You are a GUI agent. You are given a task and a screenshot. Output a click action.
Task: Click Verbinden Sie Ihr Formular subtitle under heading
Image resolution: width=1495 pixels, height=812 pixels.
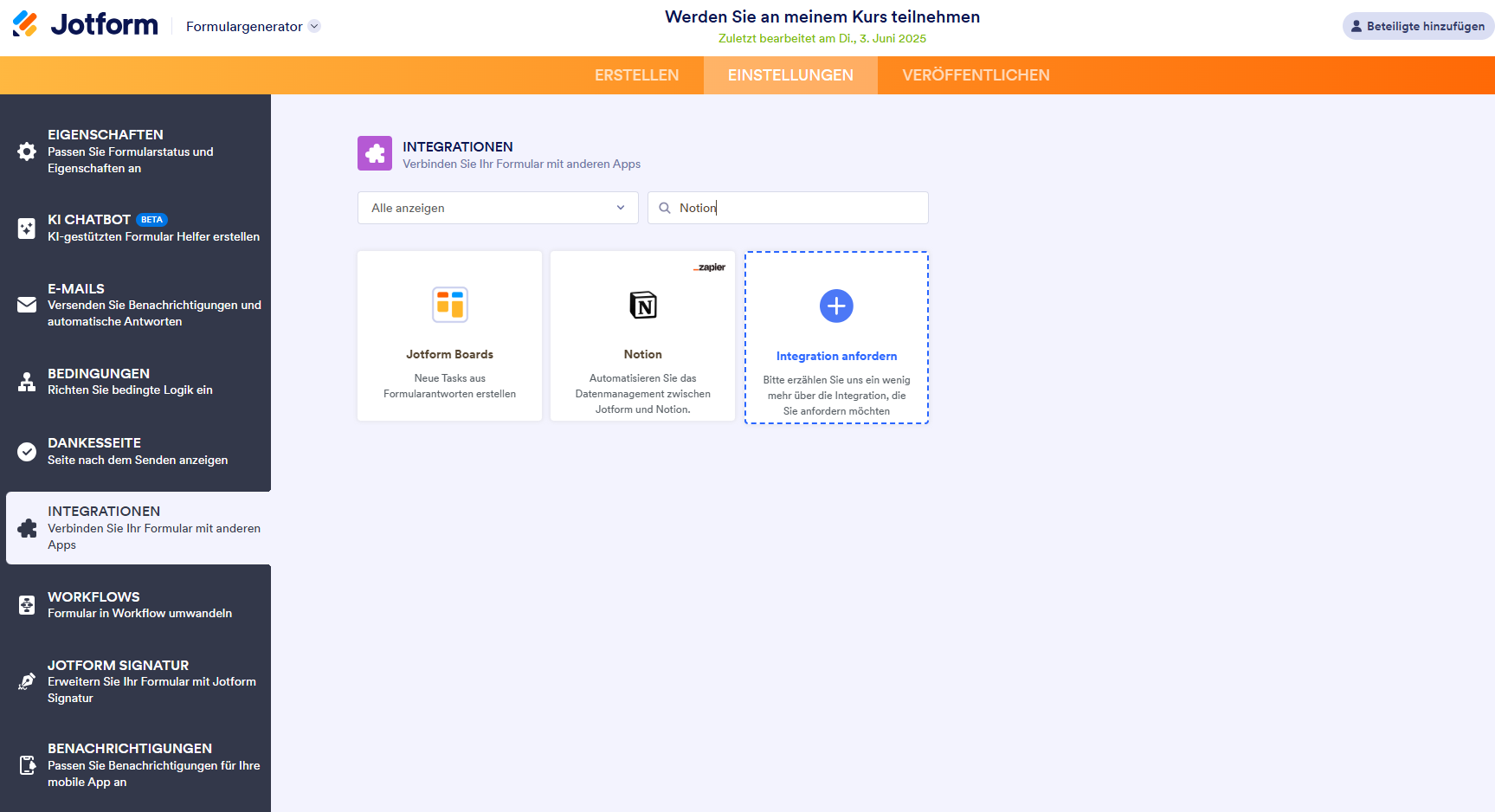(x=522, y=164)
